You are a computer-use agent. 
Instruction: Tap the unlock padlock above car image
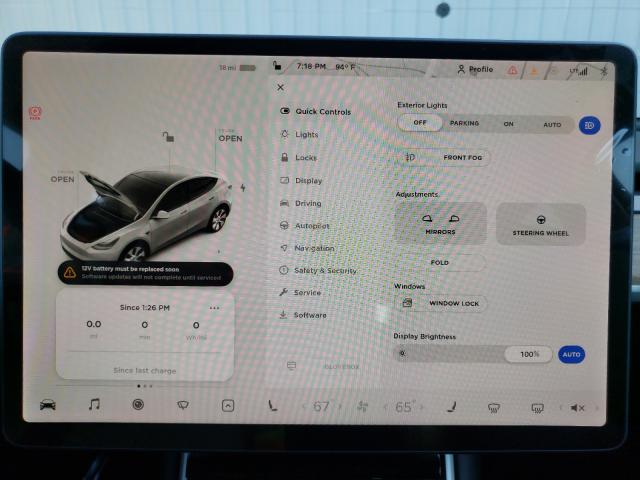168,137
